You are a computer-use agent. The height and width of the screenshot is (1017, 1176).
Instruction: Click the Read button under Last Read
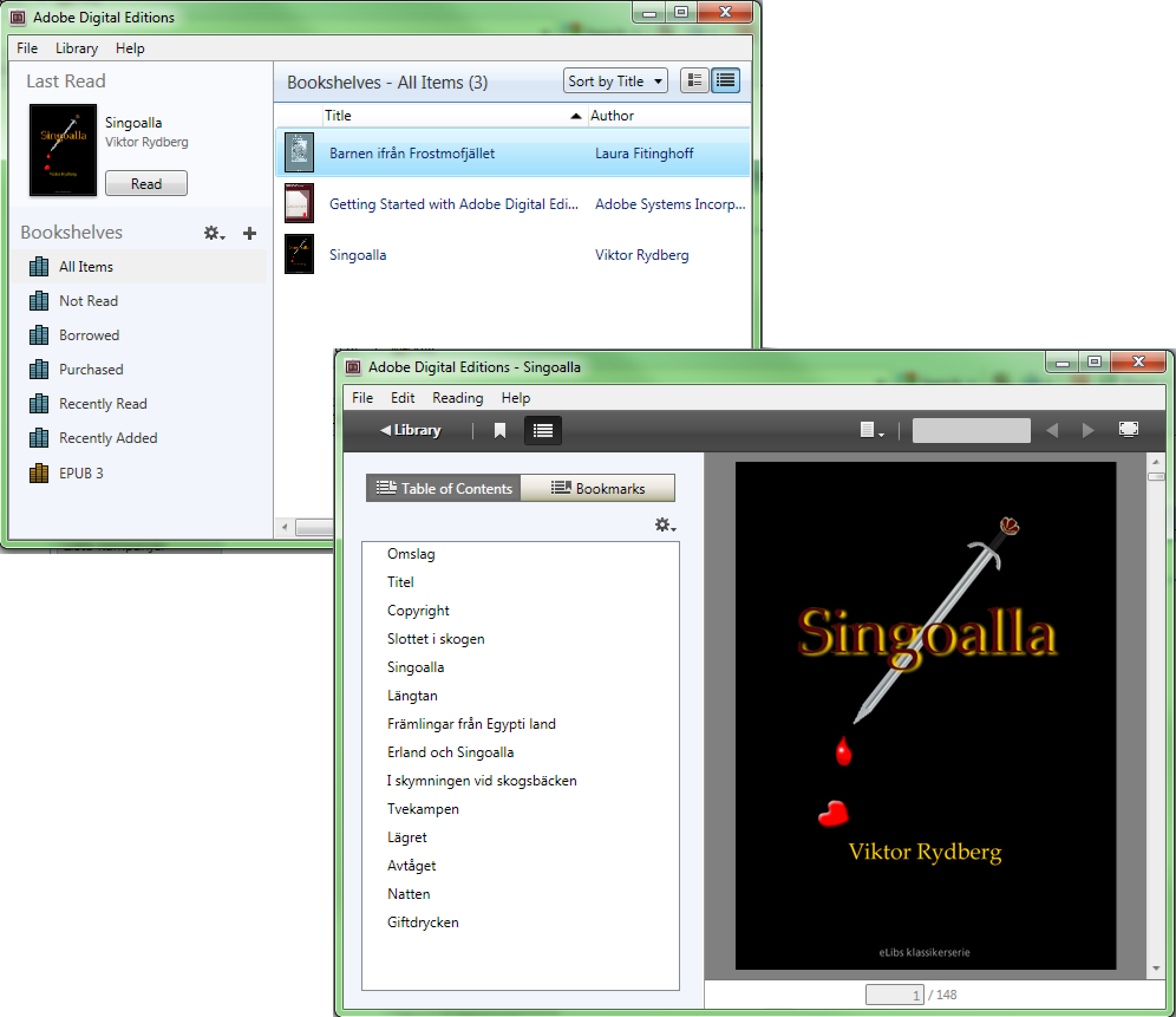pyautogui.click(x=146, y=183)
